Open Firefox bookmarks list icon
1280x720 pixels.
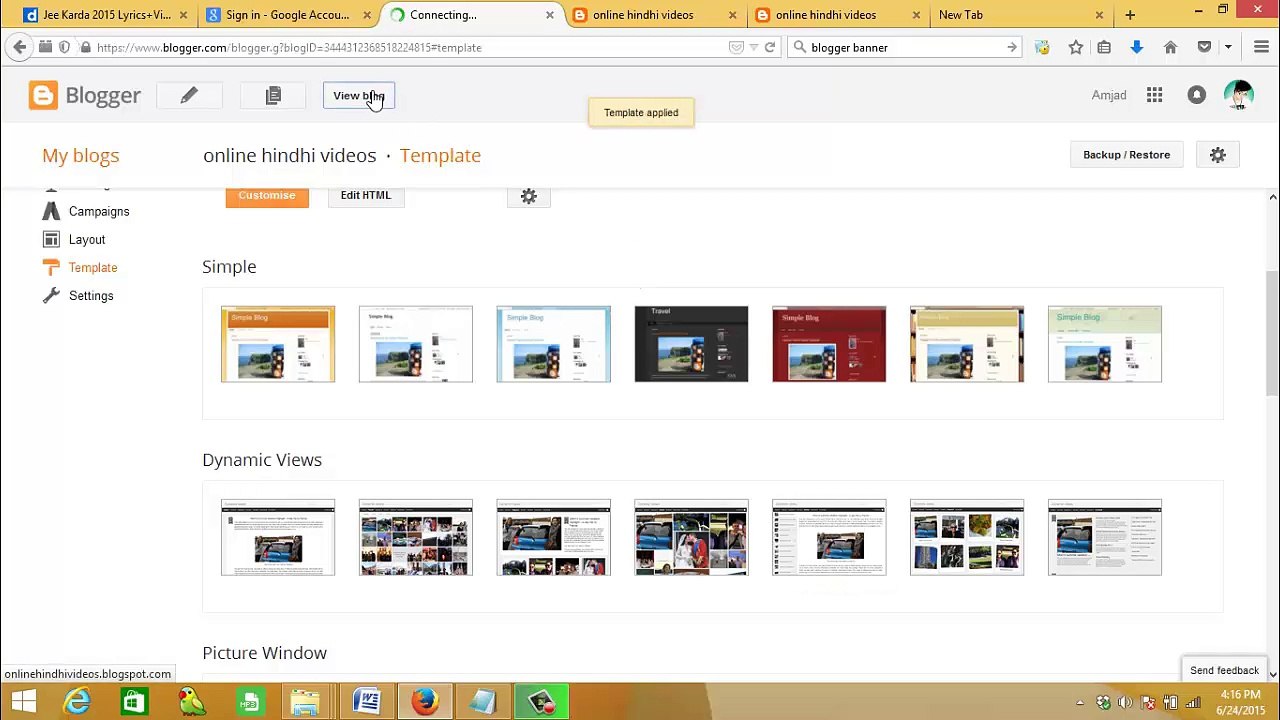[1104, 47]
